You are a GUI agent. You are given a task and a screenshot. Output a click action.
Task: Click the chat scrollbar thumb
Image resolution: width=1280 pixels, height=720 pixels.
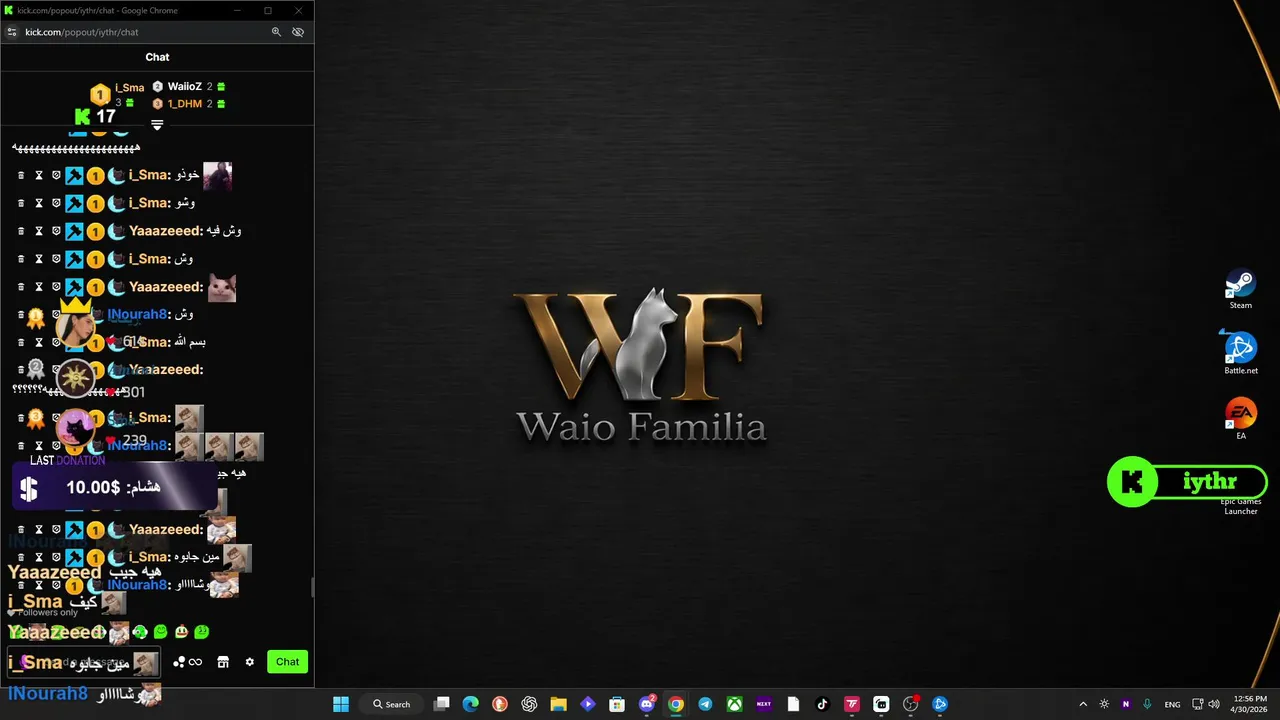tap(312, 588)
